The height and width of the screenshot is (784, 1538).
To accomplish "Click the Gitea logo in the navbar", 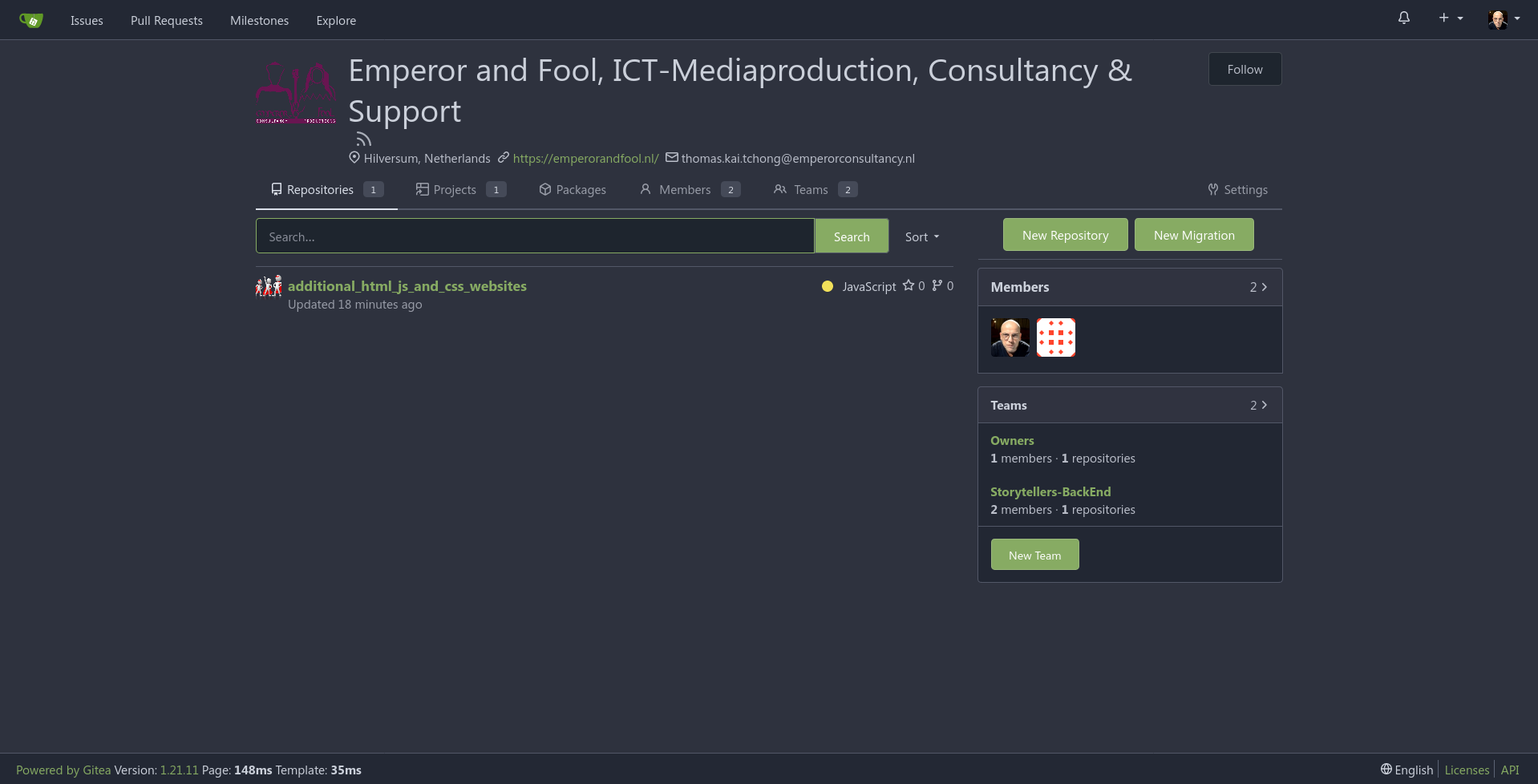I will pyautogui.click(x=30, y=19).
